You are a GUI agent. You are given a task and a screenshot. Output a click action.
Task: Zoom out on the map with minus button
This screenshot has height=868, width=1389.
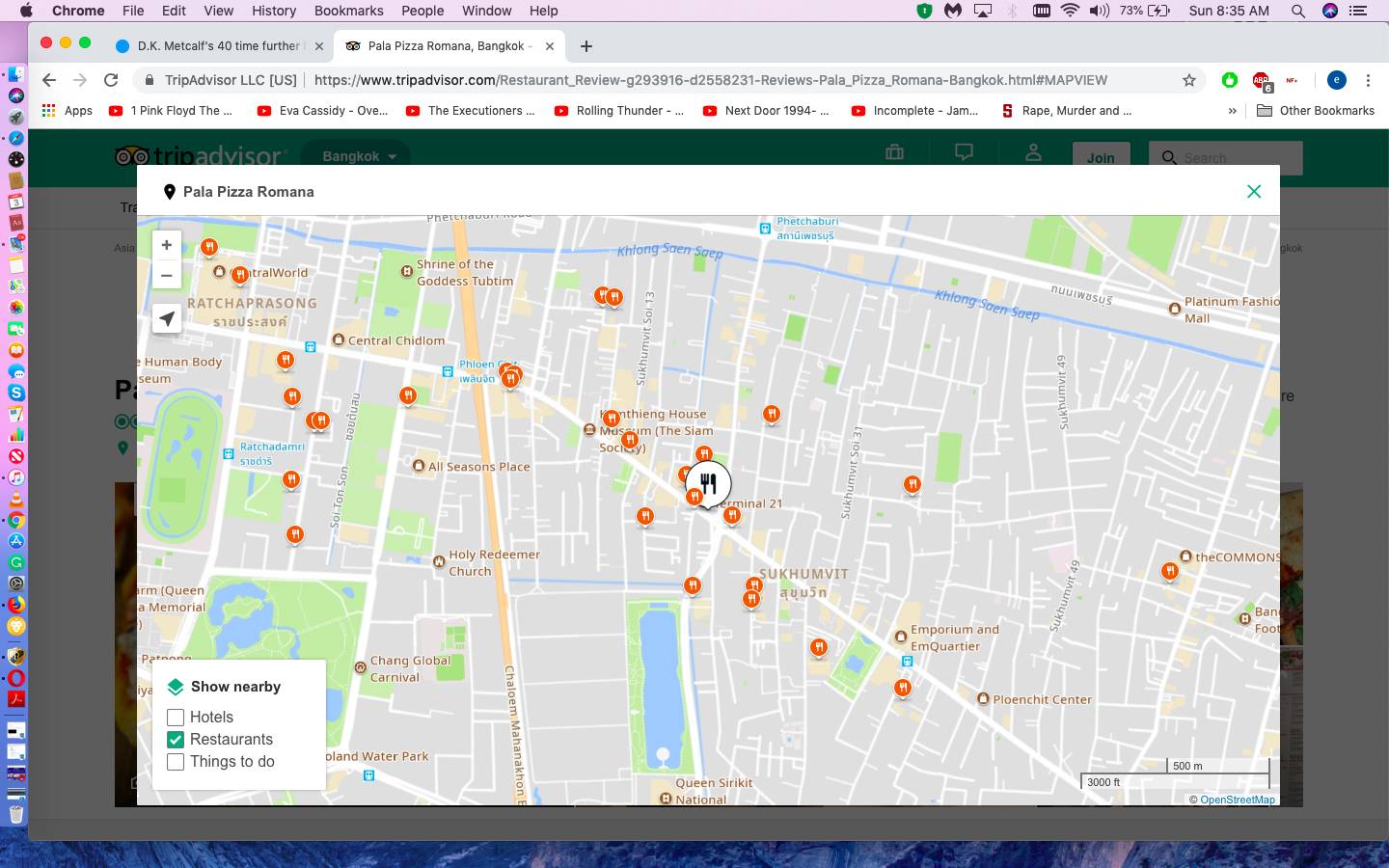pyautogui.click(x=167, y=276)
